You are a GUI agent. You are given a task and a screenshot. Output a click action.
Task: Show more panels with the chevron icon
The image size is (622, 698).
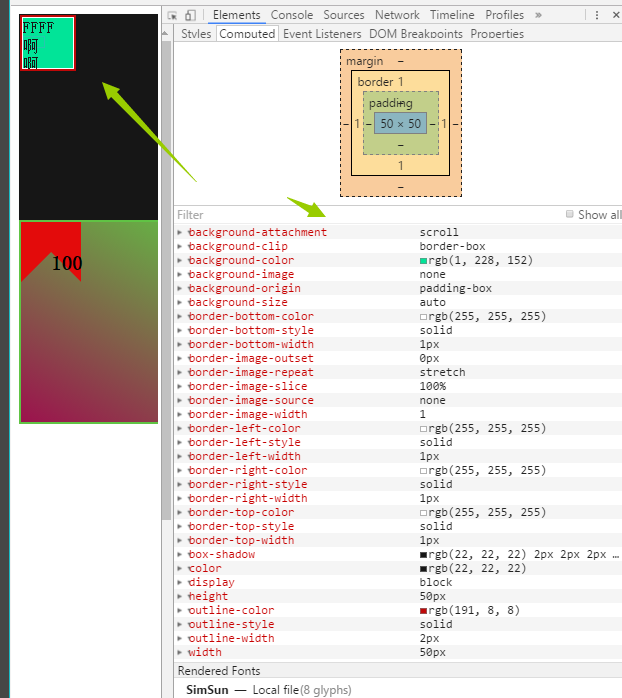pos(538,15)
